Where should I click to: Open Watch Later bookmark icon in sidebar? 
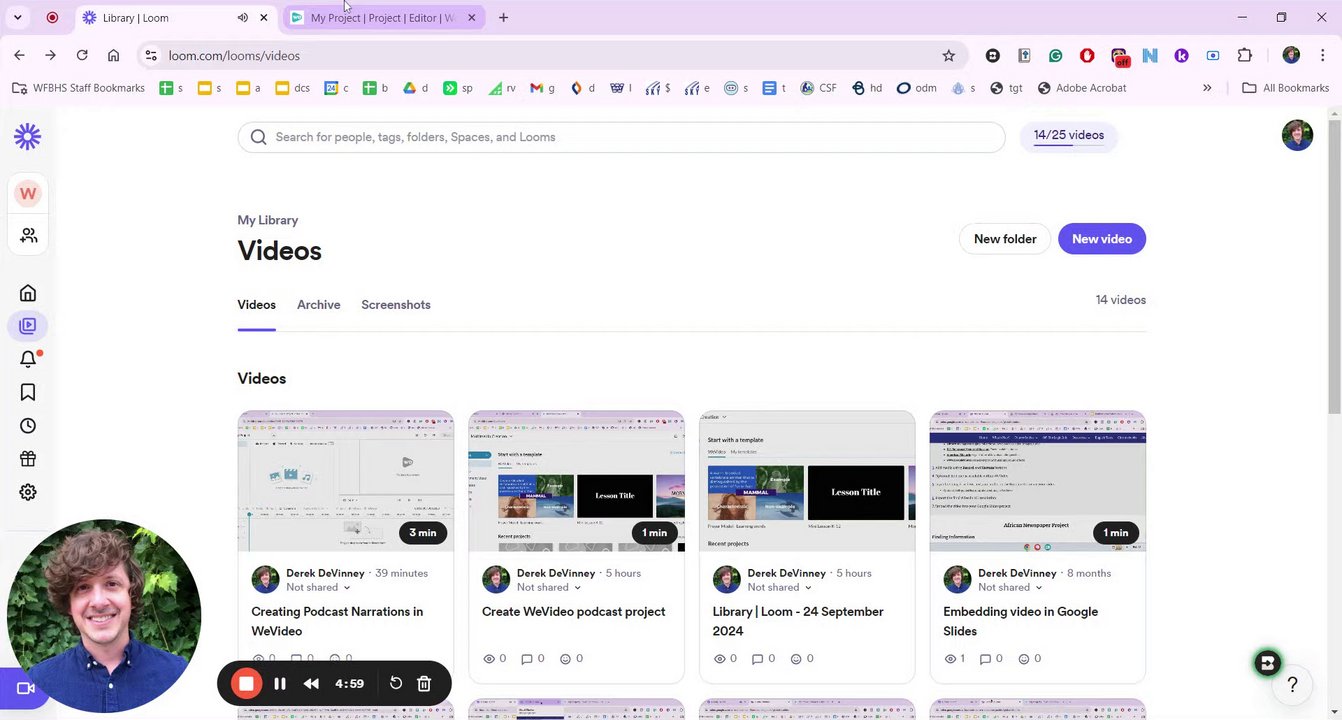click(x=28, y=392)
